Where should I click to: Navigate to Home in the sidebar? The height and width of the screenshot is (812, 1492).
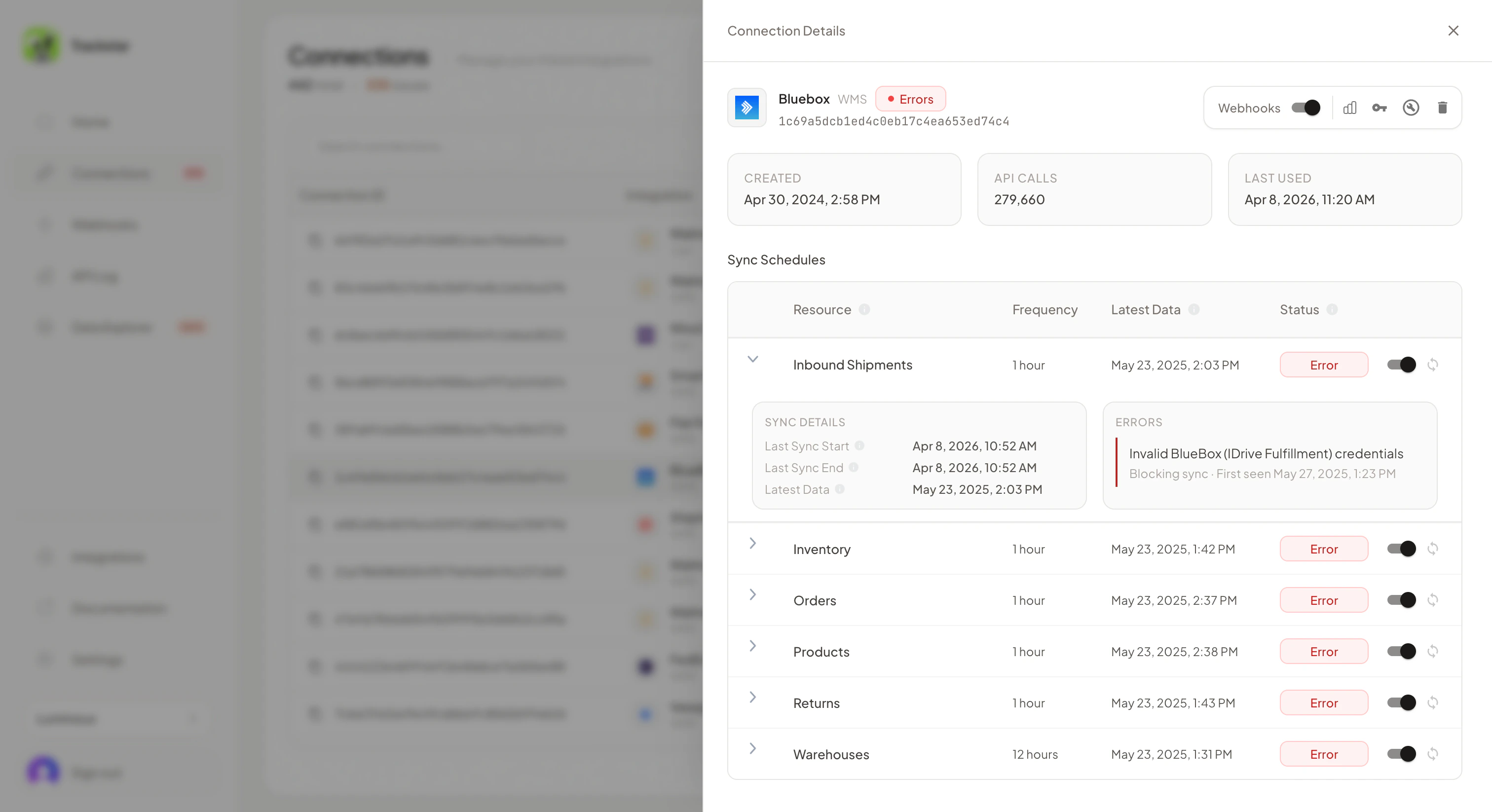pos(91,122)
